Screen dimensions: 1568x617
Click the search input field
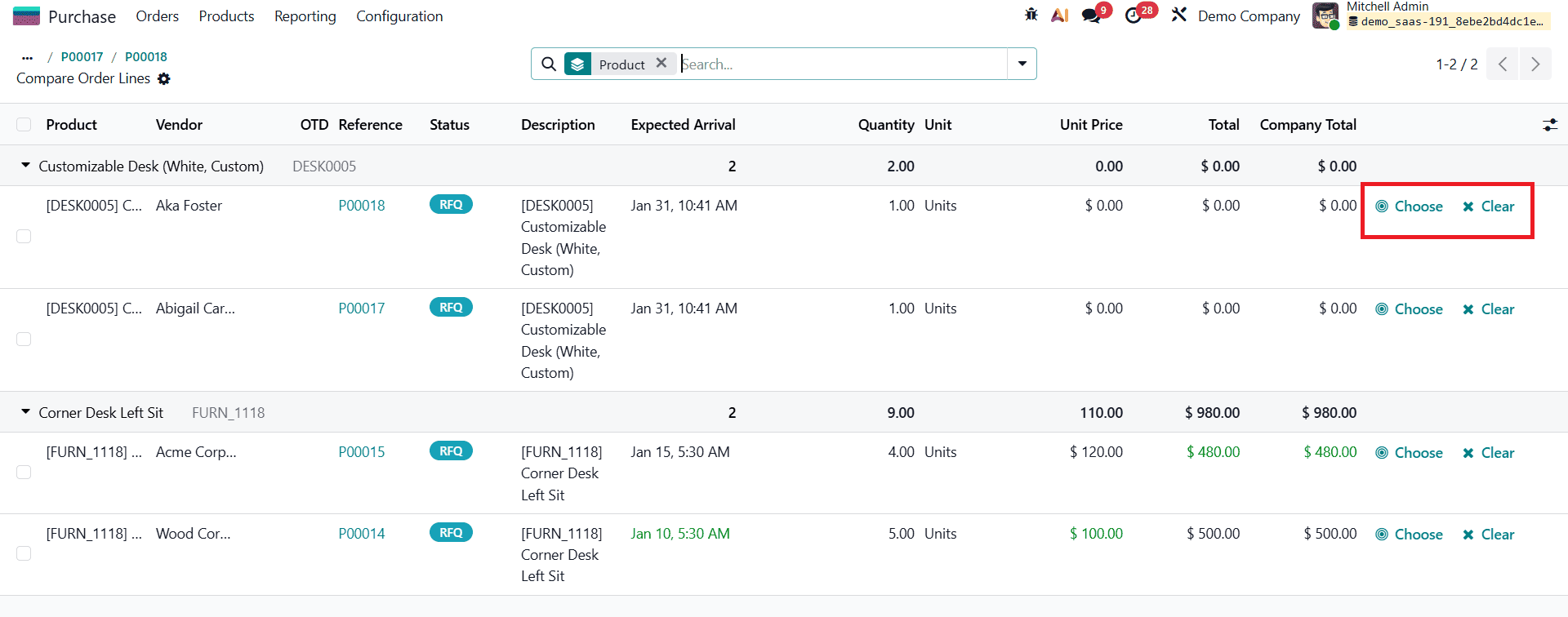(x=841, y=64)
